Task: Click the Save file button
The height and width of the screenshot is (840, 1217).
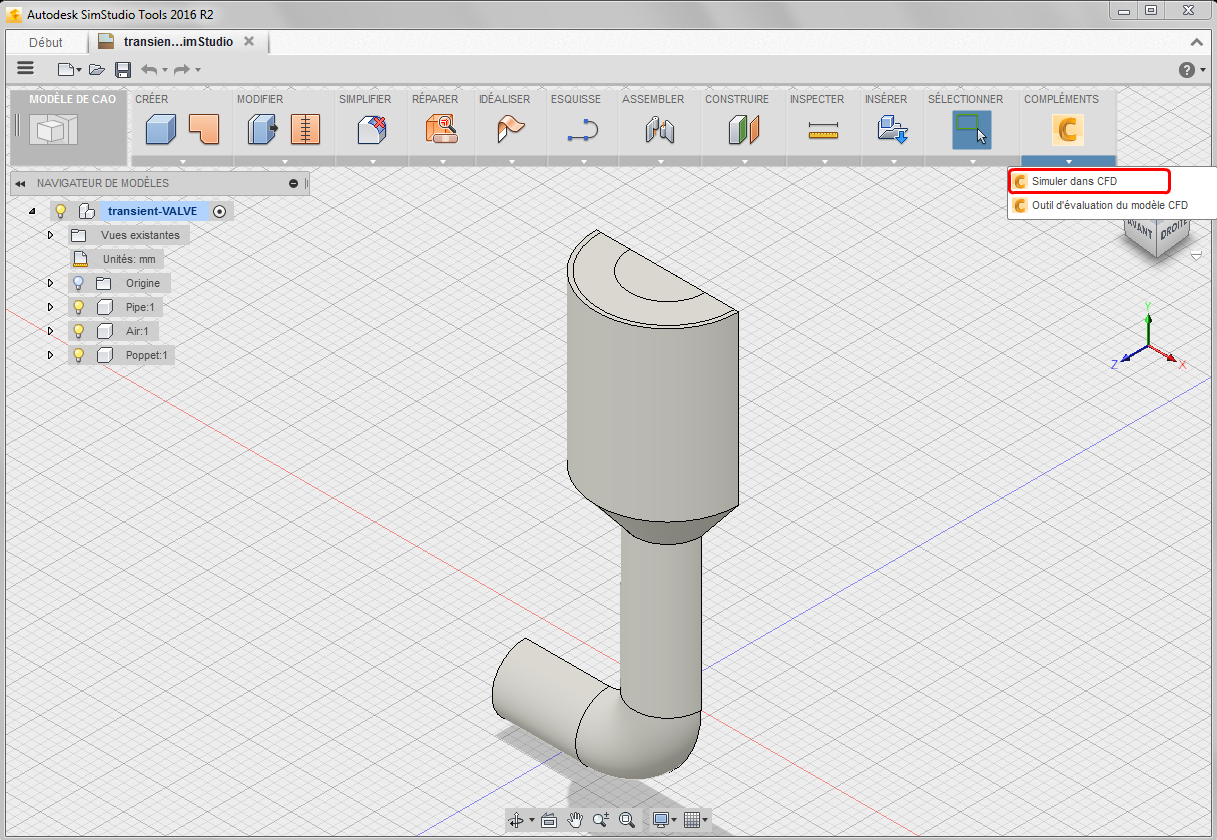Action: [123, 69]
